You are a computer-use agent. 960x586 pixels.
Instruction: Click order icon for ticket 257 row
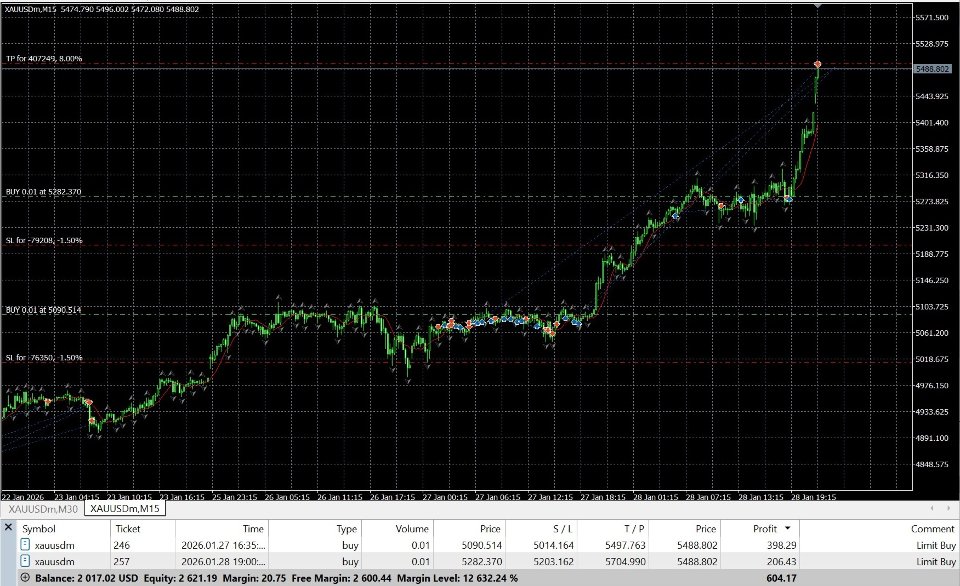click(x=25, y=561)
